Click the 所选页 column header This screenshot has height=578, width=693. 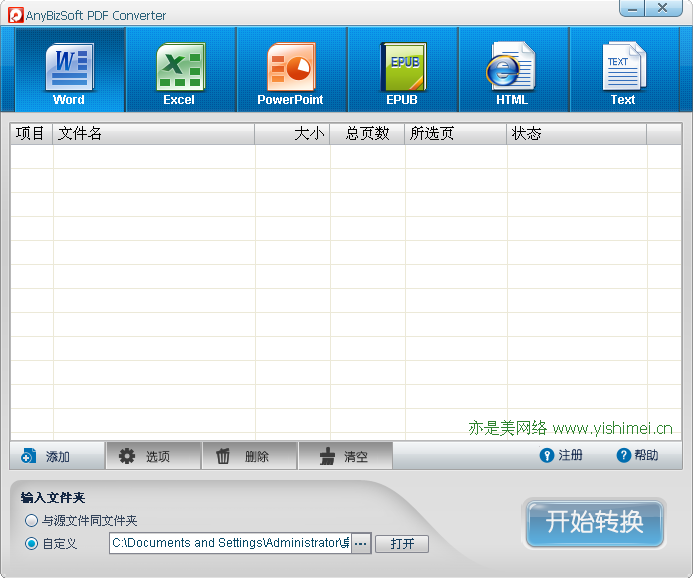(456, 133)
